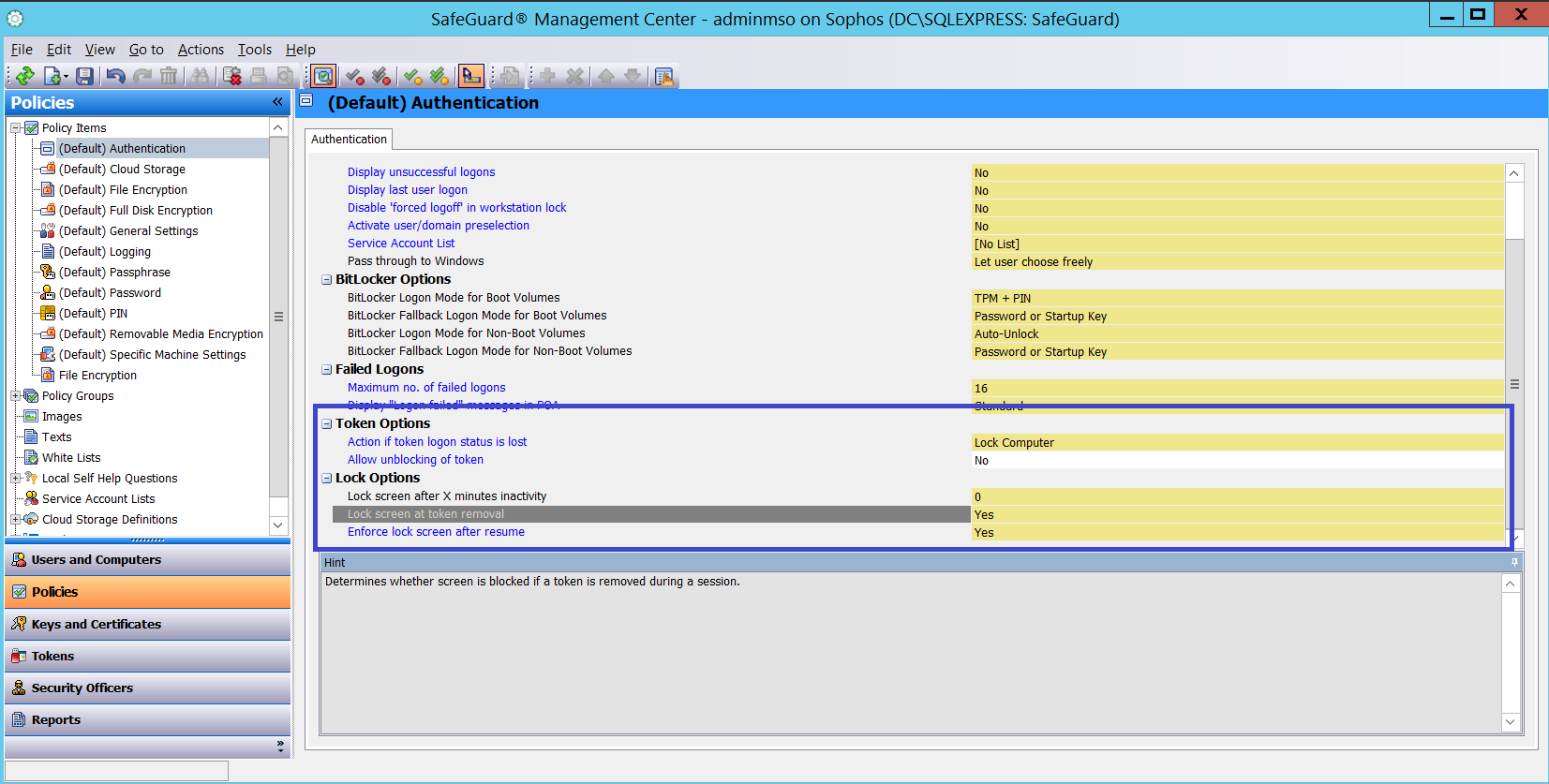1549x784 pixels.
Task: Select (Default) Passphrase policy
Action: pos(114,273)
